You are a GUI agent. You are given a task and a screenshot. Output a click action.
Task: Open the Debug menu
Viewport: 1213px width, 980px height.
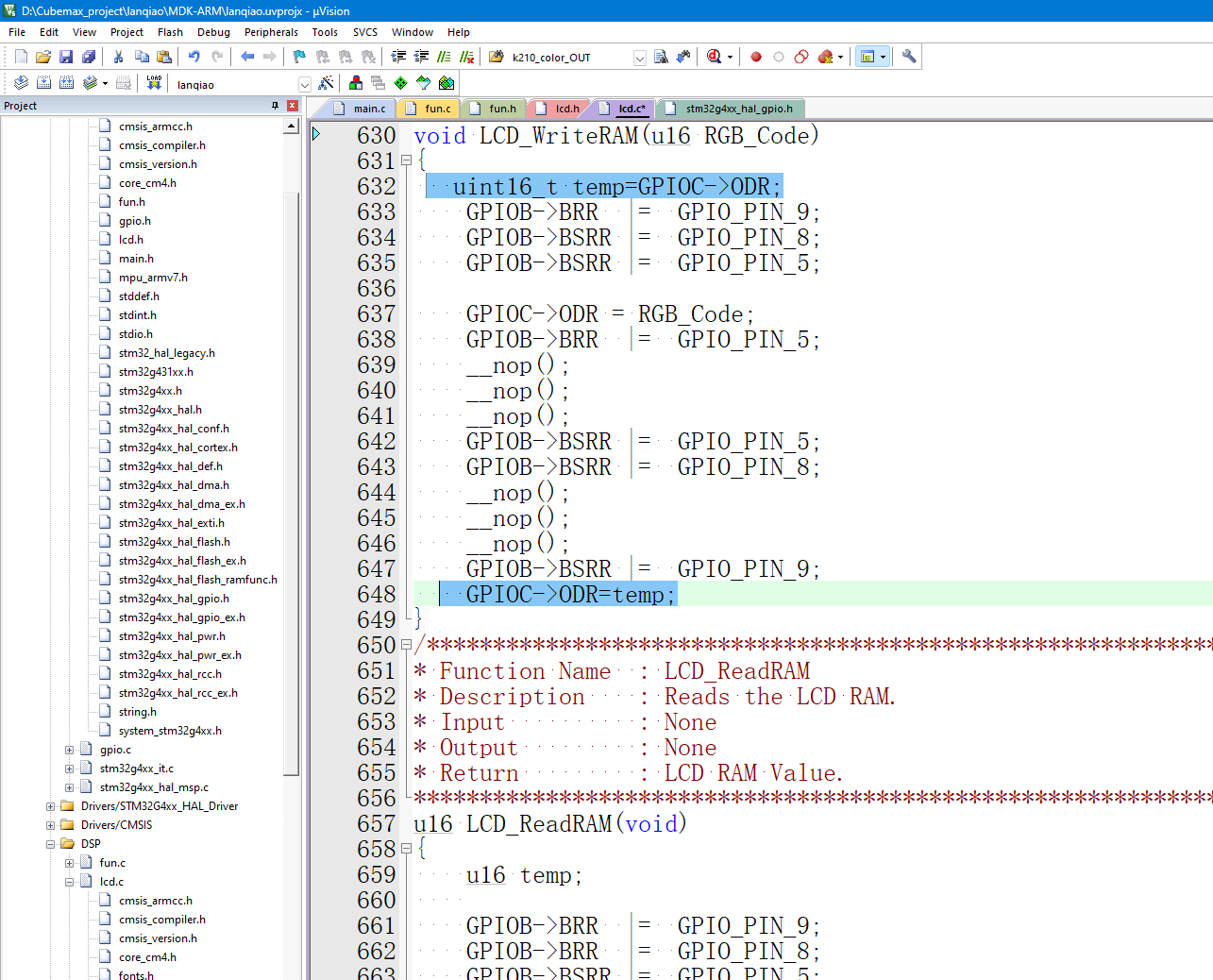coord(213,32)
